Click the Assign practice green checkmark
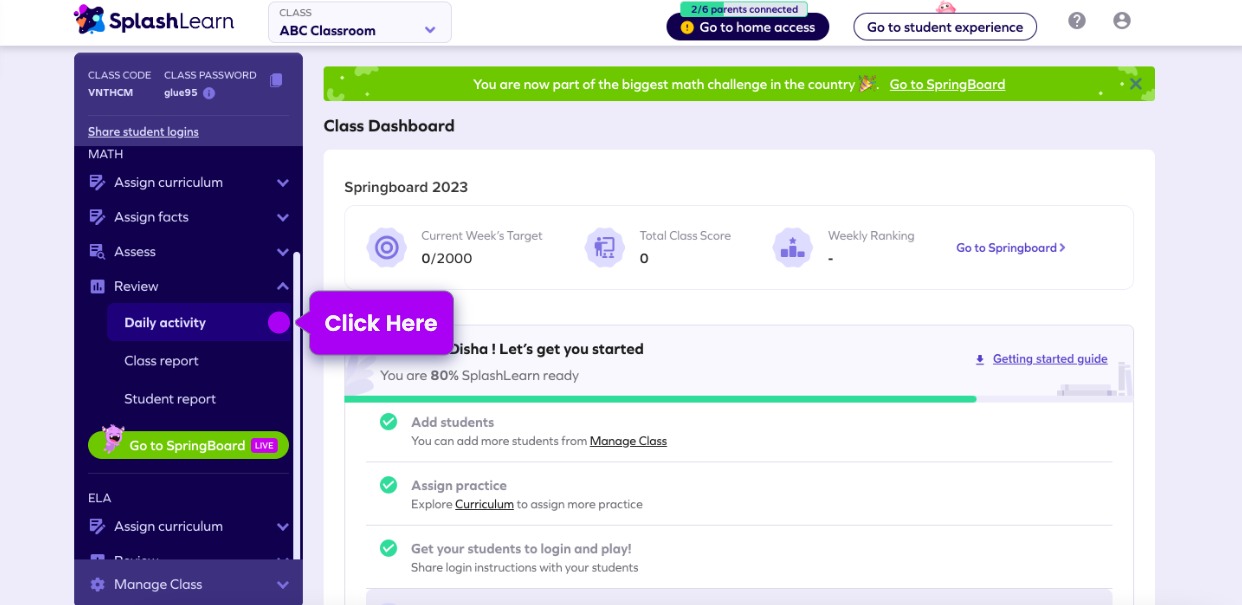The image size is (1242, 605). point(388,485)
